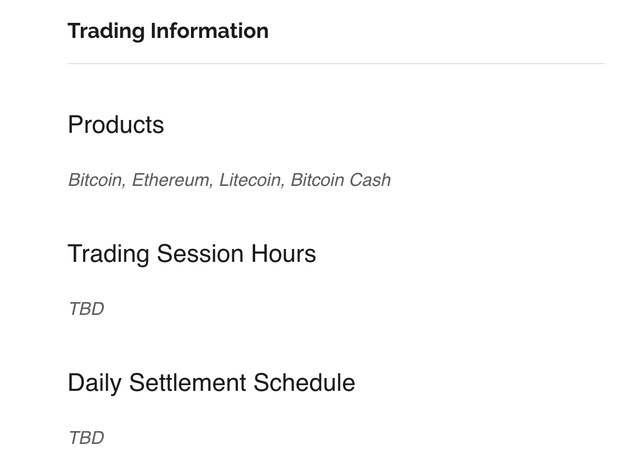Select the Products section heading
This screenshot has height=460, width=640.
[116, 124]
